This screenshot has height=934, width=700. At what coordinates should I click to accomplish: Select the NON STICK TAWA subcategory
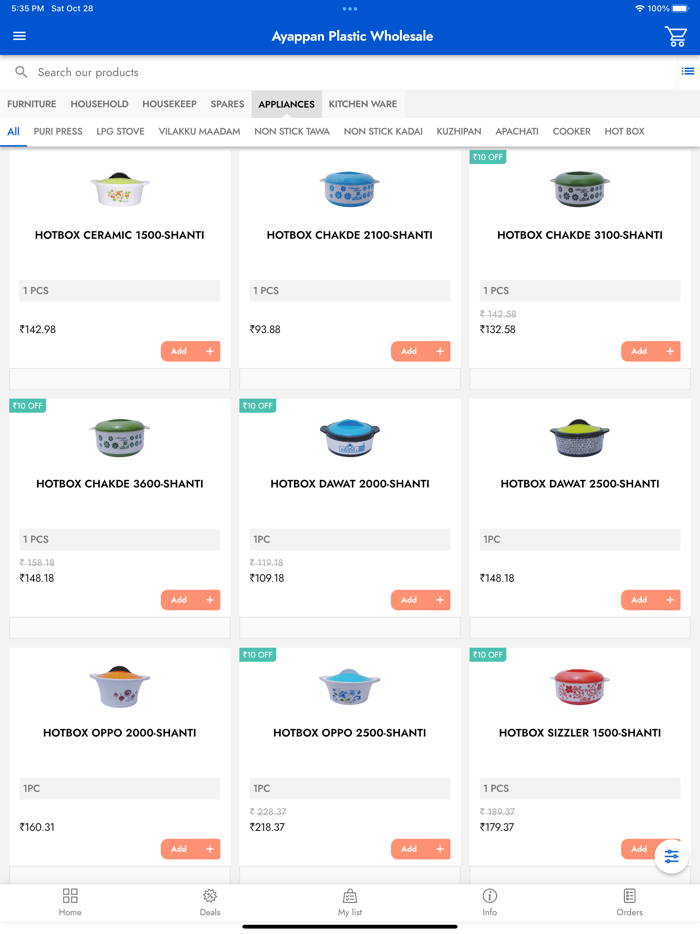coord(292,131)
